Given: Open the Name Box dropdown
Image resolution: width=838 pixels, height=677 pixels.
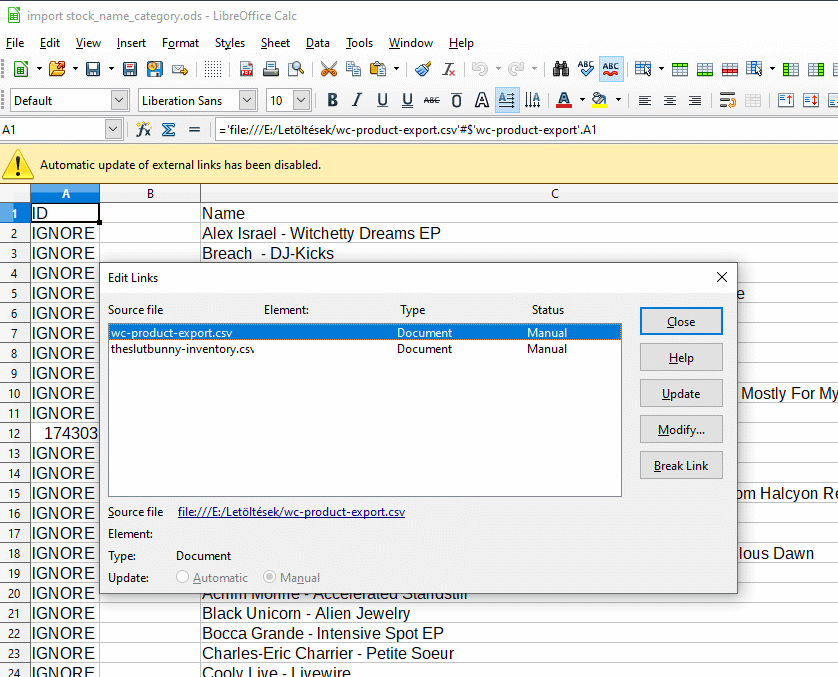Looking at the screenshot, I should click(113, 130).
